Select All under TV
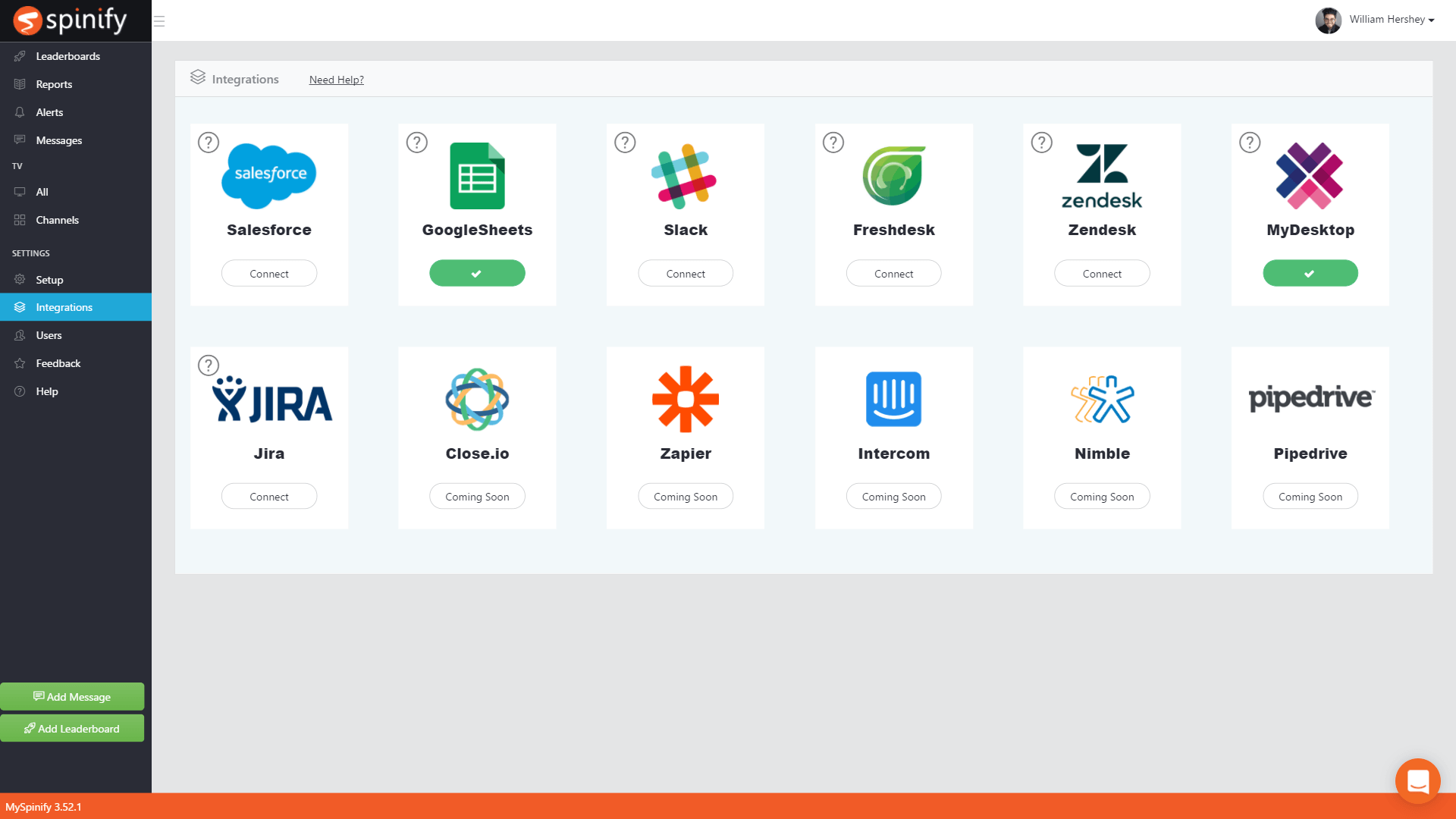Viewport: 1456px width, 819px height. [76, 192]
